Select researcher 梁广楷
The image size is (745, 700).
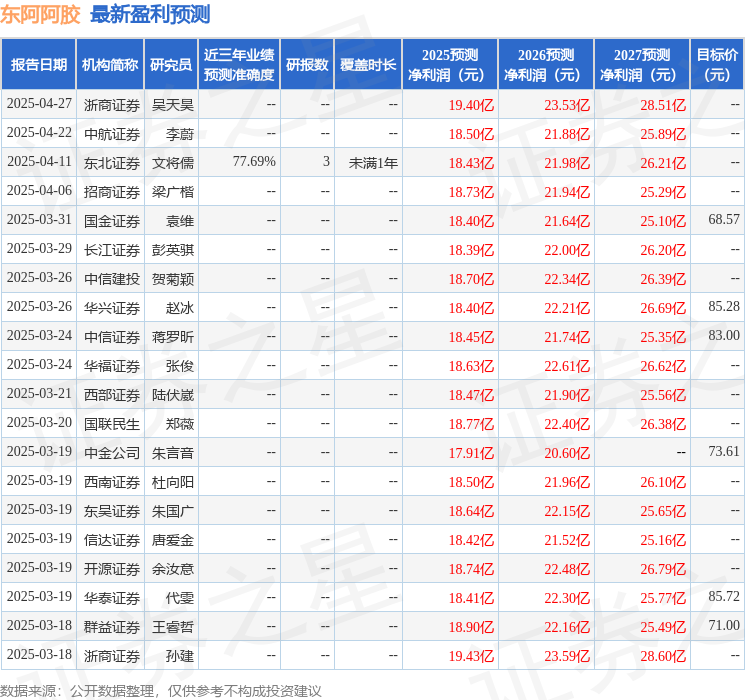coord(172,192)
